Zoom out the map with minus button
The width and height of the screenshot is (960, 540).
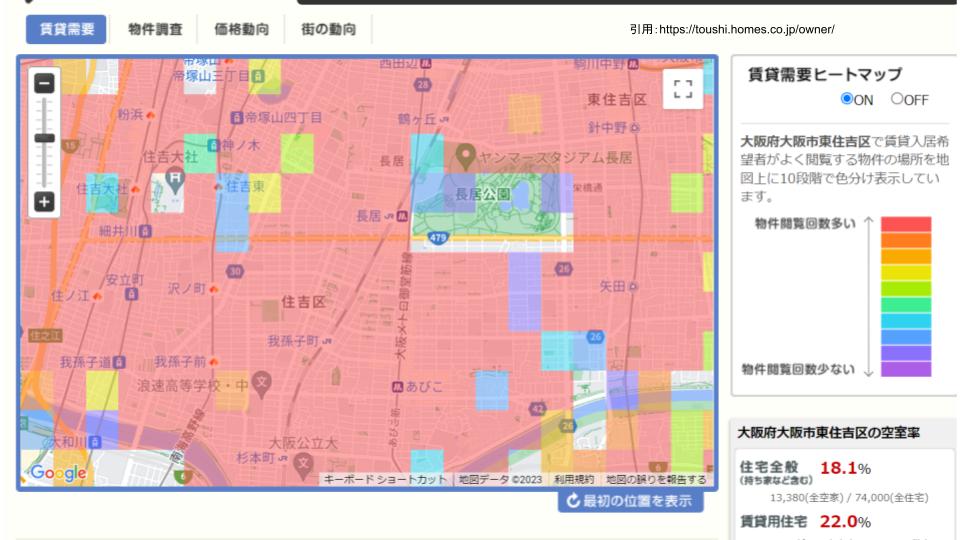click(44, 83)
